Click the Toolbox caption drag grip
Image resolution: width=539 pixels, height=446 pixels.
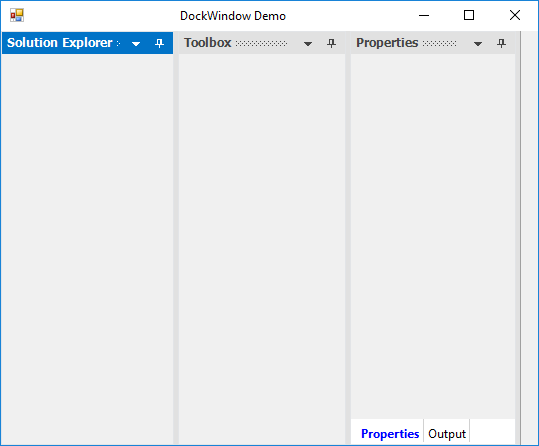pos(261,43)
